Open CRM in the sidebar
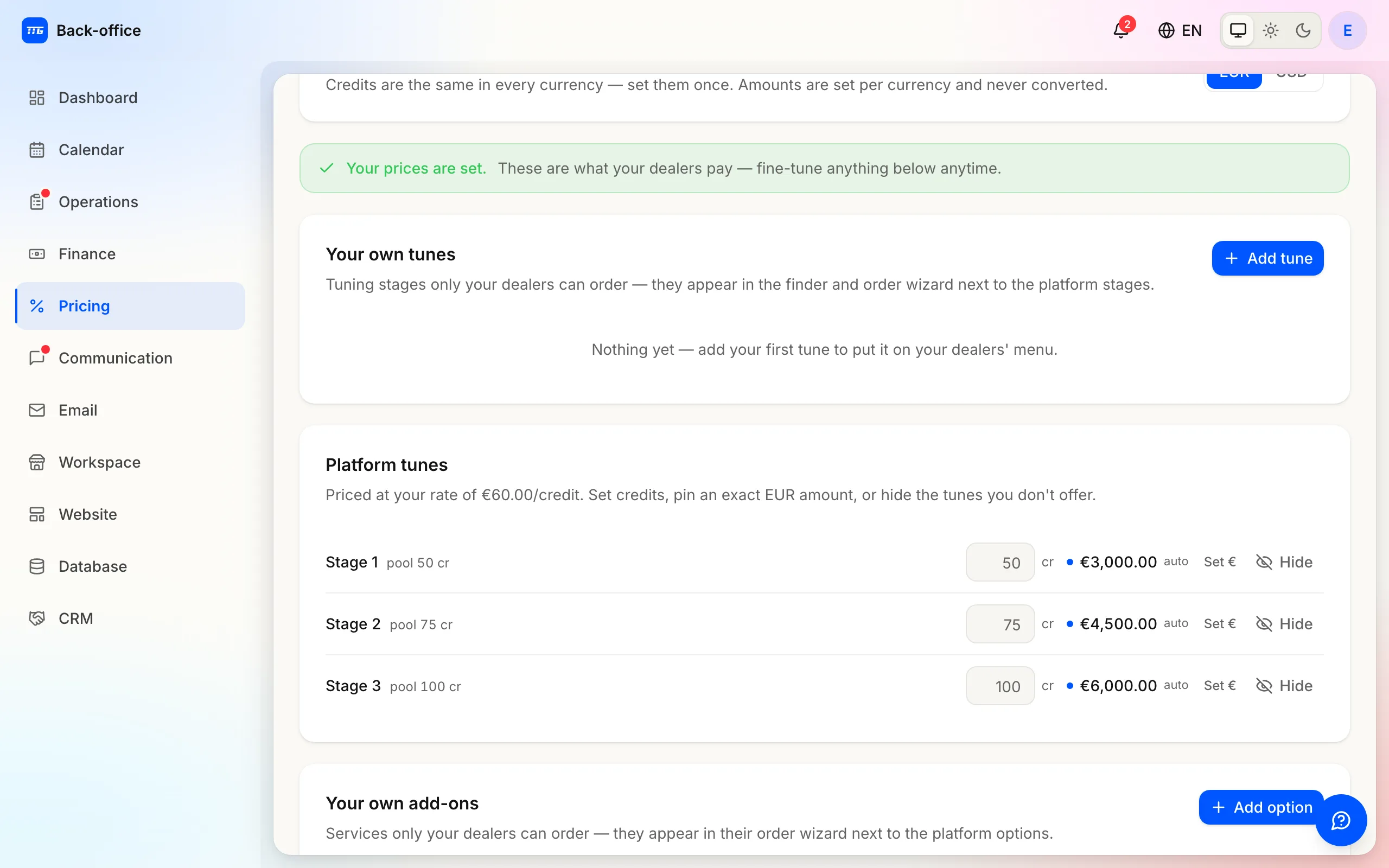Screen dimensions: 1389x868 coord(130,618)
